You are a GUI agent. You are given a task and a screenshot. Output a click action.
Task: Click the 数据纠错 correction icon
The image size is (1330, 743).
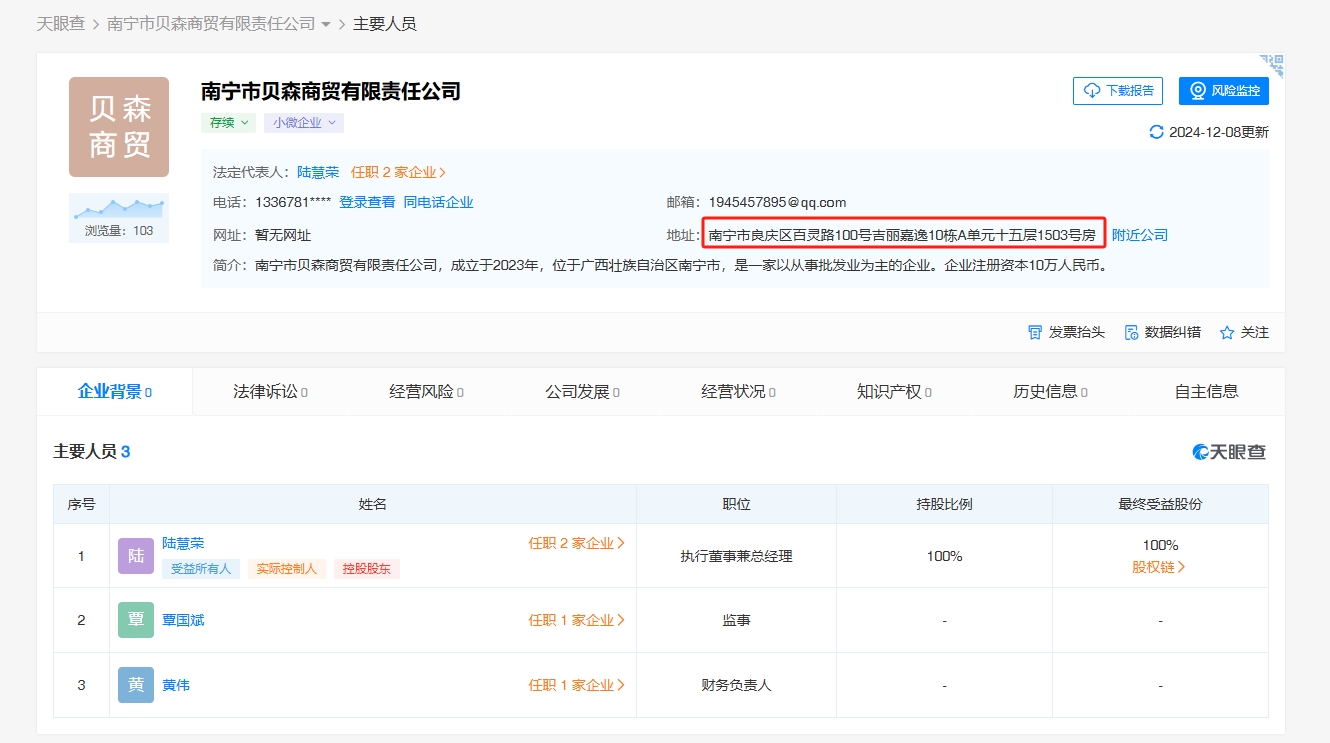click(1132, 332)
